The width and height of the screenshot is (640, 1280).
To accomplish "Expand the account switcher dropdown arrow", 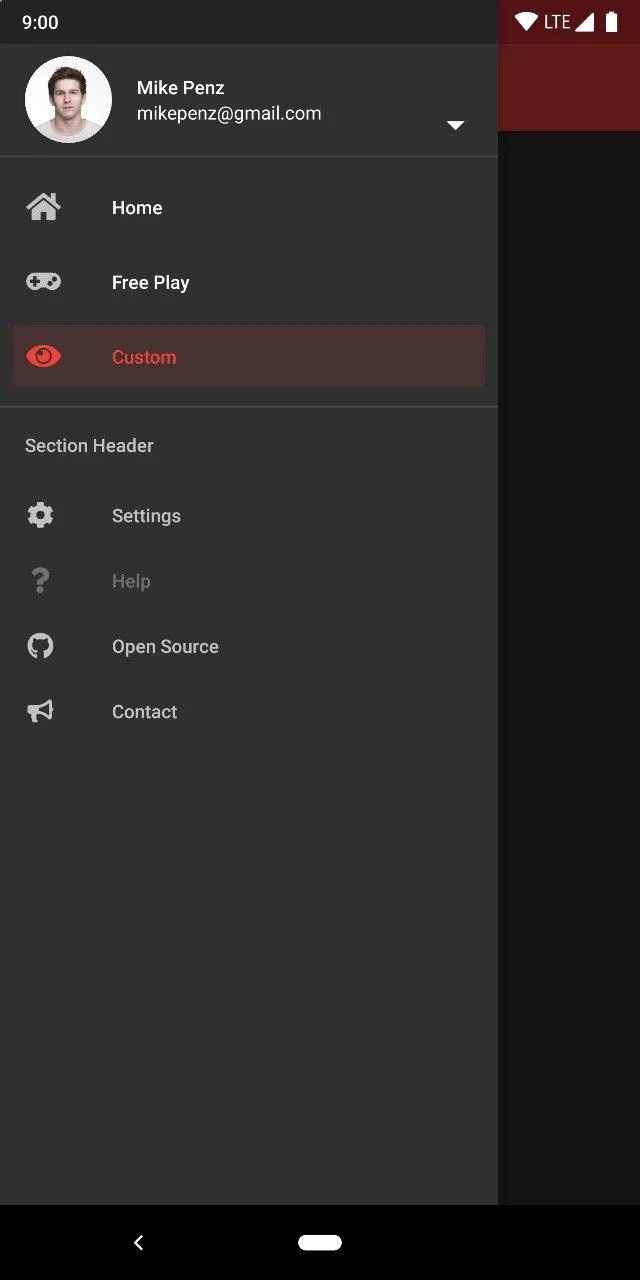I will coord(455,125).
